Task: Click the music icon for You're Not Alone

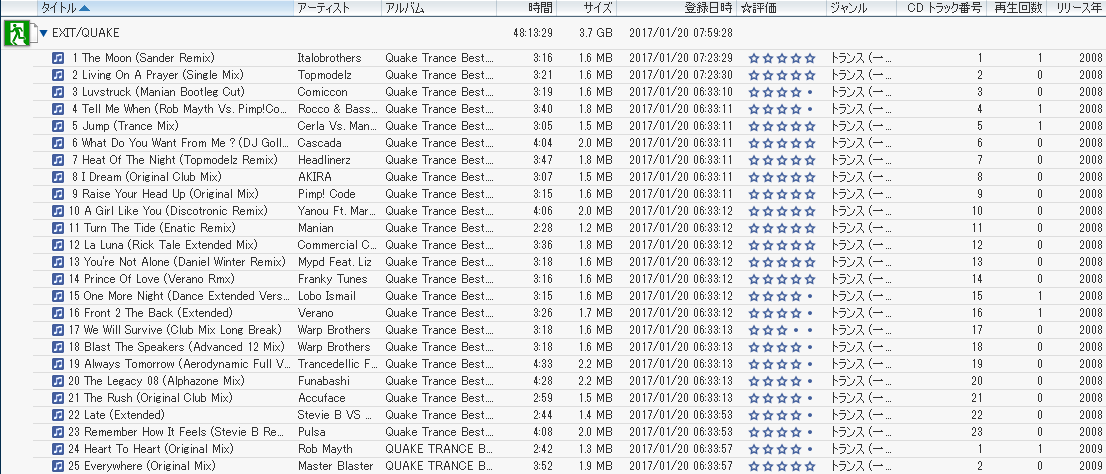Action: [x=59, y=262]
